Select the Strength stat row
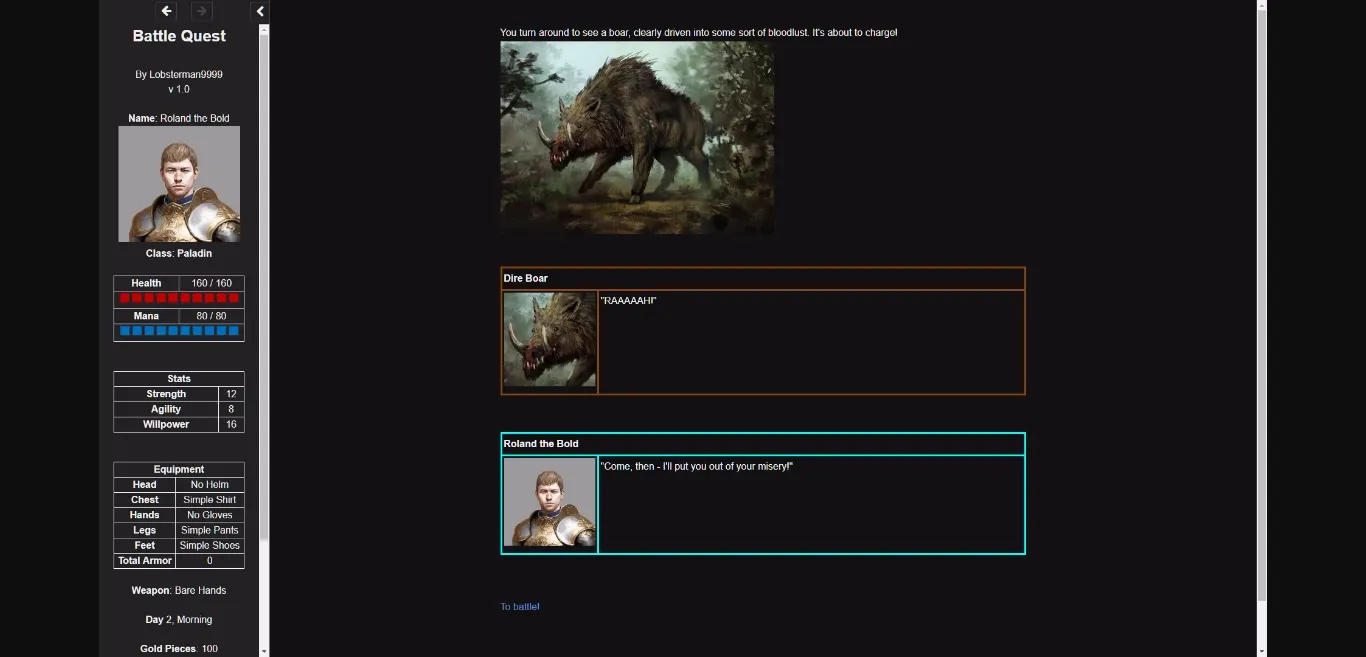The image size is (1366, 657). pyautogui.click(x=179, y=394)
